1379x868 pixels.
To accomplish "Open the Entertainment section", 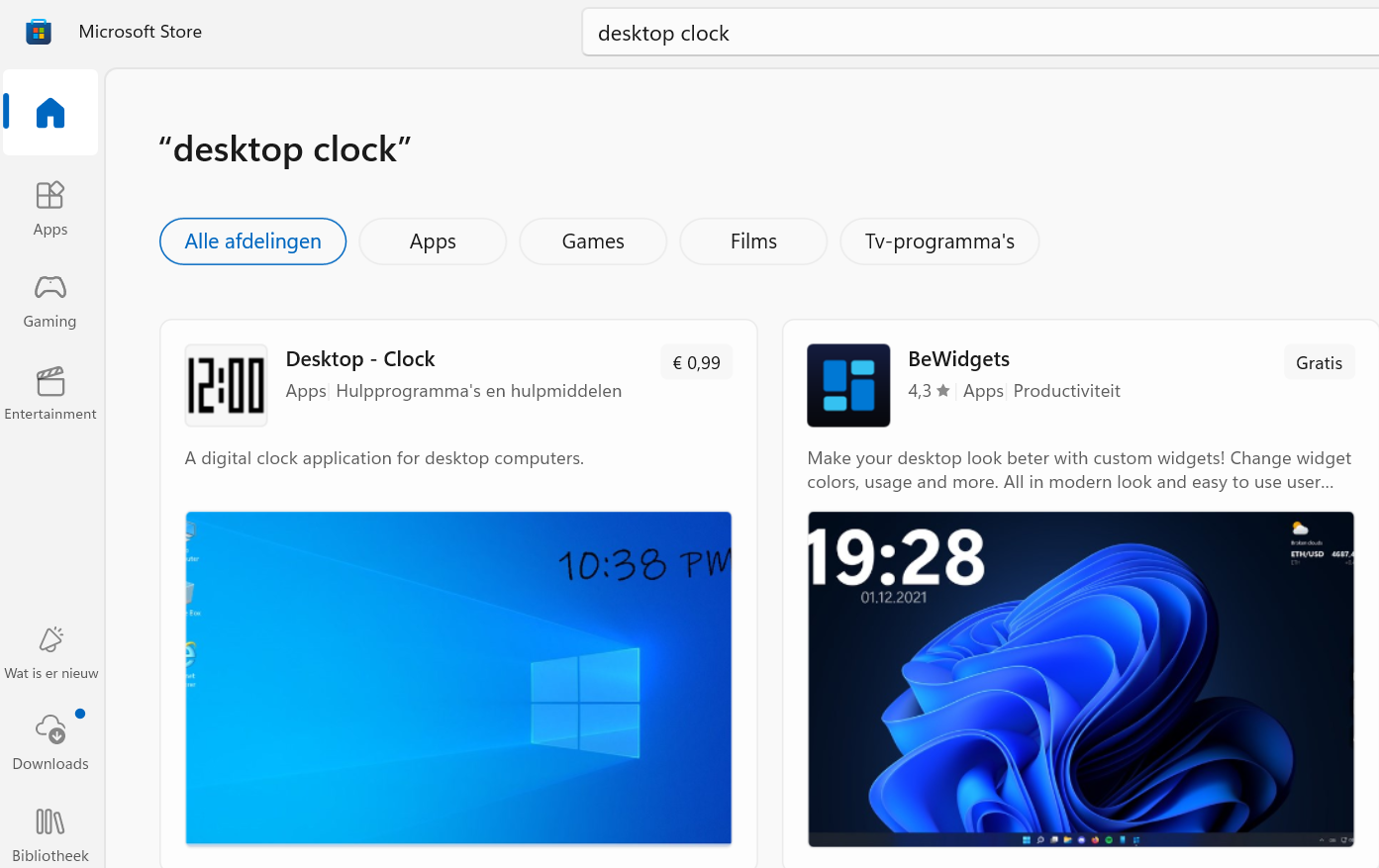I will point(50,393).
